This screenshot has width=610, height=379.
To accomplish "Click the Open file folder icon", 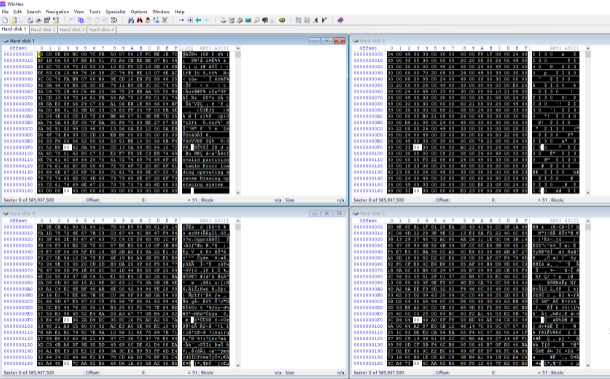I will pyautogui.click(x=14, y=20).
